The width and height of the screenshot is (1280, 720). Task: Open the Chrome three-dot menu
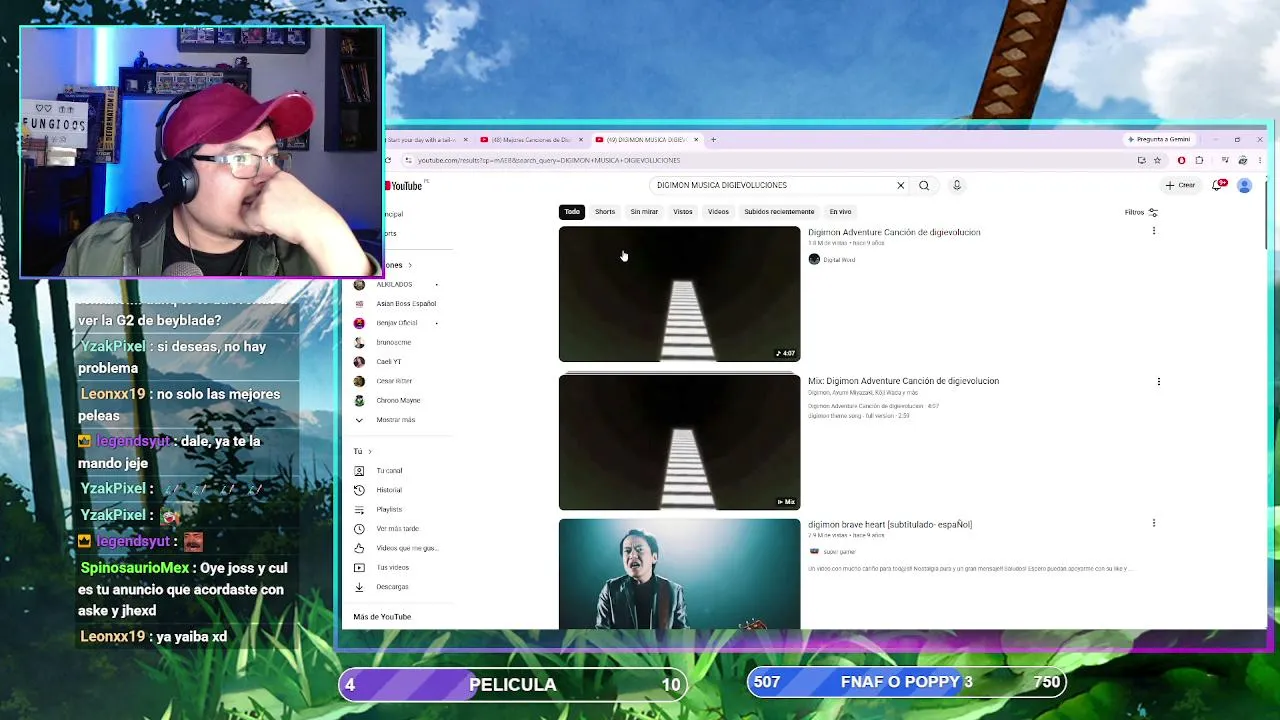tap(1258, 160)
